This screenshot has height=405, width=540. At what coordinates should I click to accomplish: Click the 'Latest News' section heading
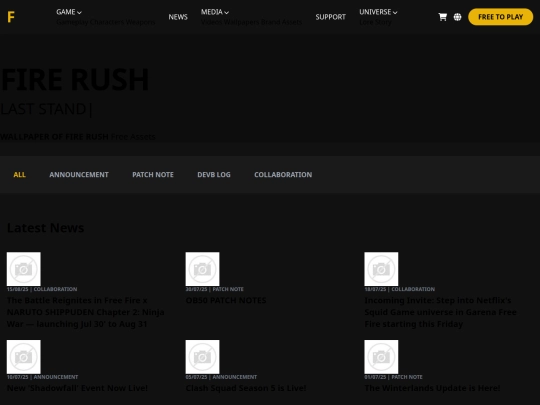pyautogui.click(x=45, y=228)
